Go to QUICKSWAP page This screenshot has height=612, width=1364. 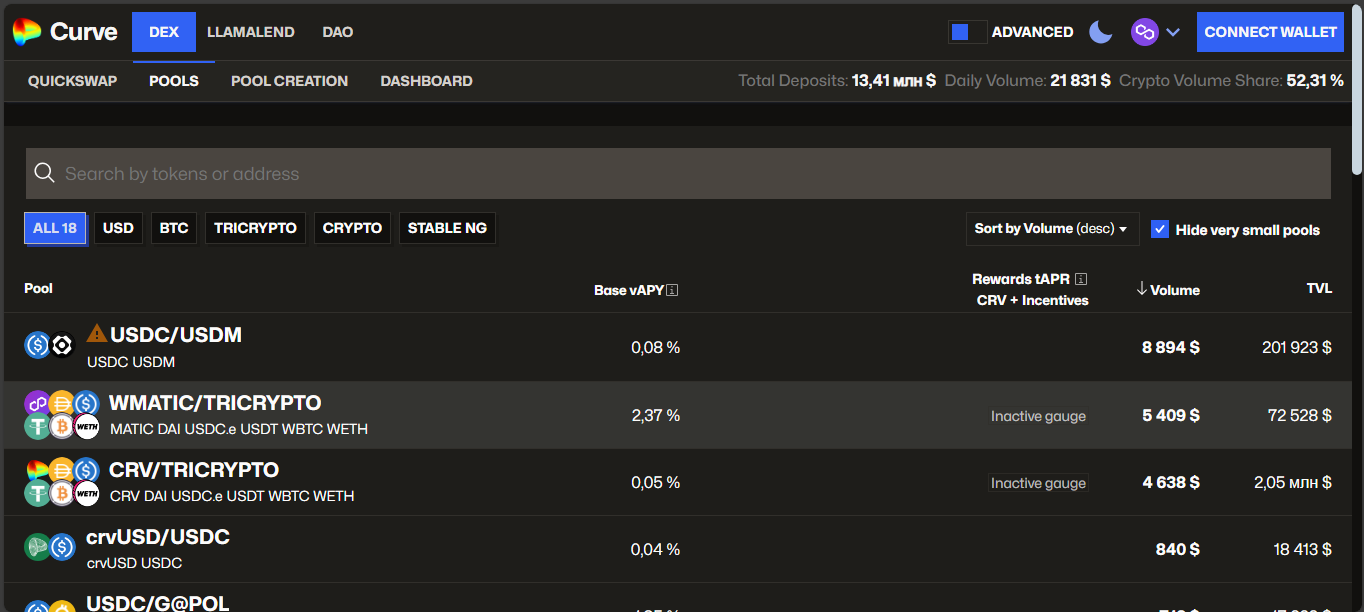coord(73,81)
